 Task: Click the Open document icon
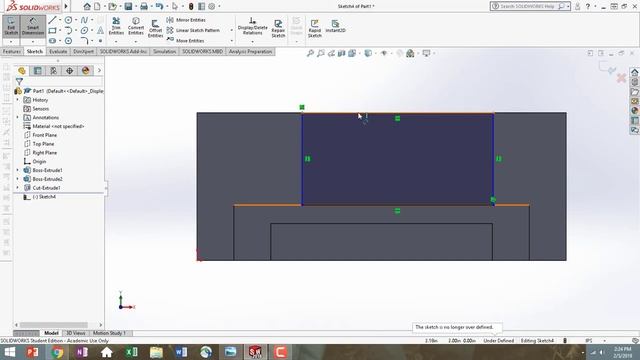(x=112, y=7)
